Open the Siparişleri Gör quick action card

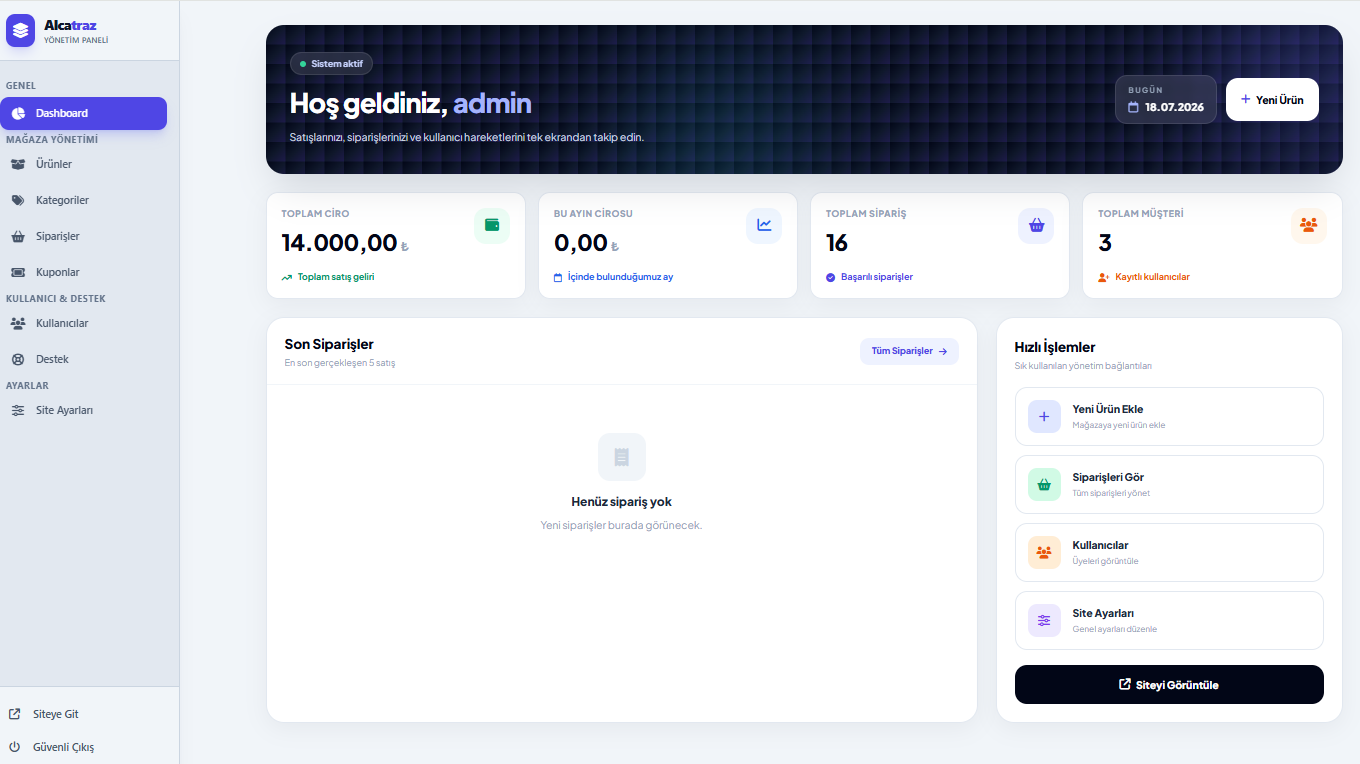(x=1169, y=484)
